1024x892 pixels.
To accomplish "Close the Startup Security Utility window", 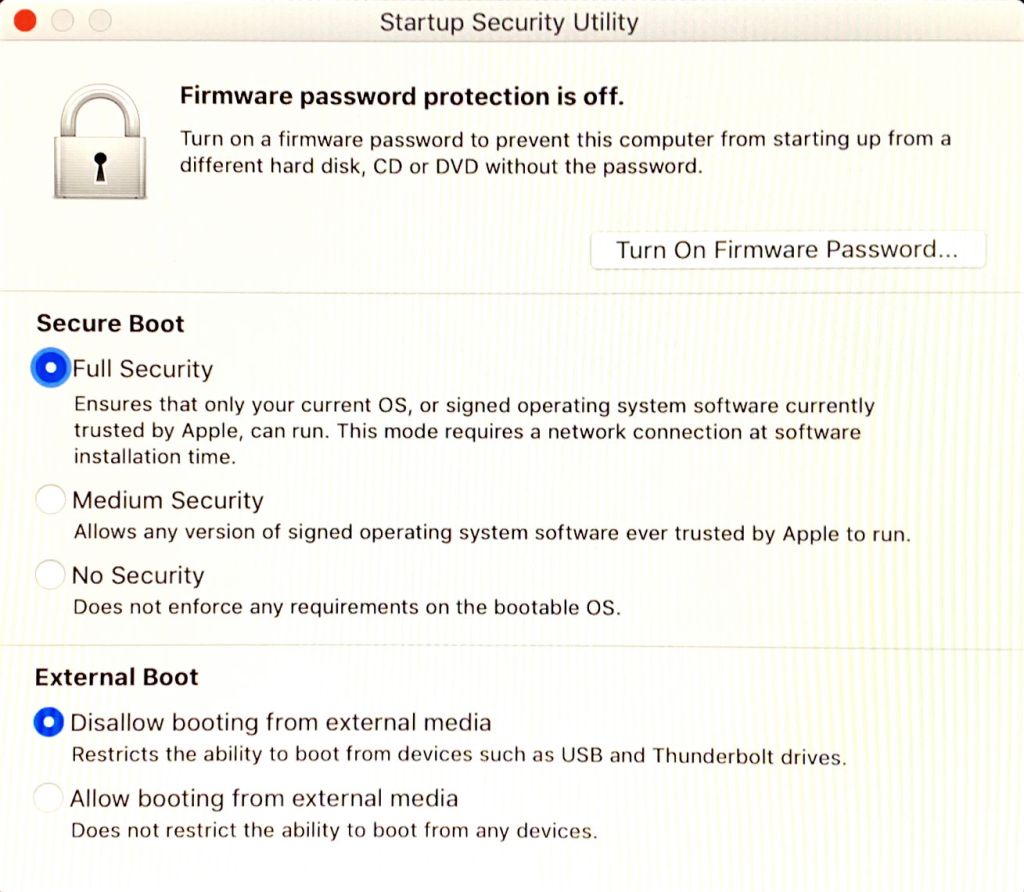I will [25, 20].
